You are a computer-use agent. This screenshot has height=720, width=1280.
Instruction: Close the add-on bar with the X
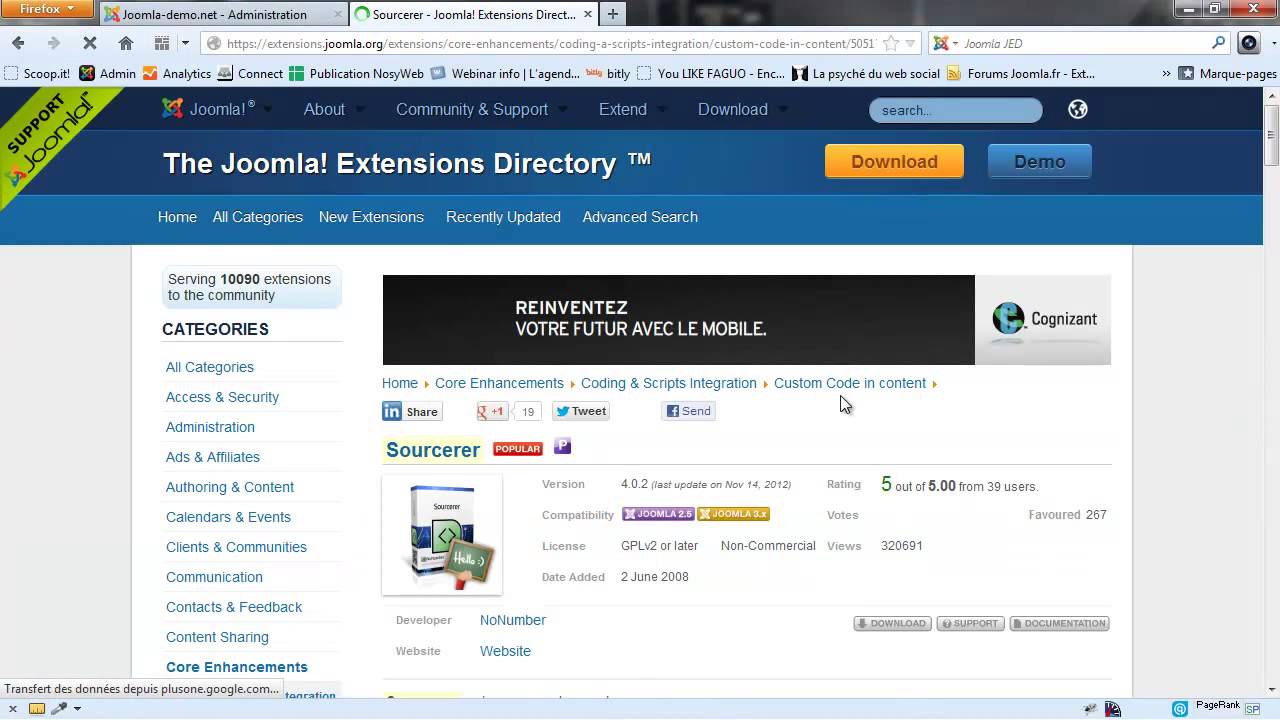click(12, 709)
